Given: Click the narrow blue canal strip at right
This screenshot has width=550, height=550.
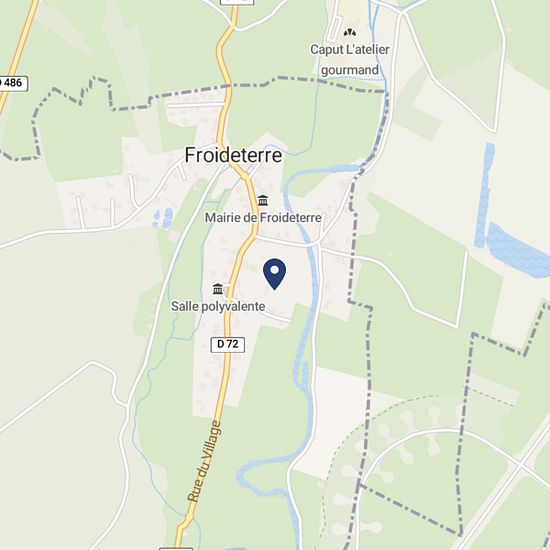Looking at the screenshot, I should (485, 195).
